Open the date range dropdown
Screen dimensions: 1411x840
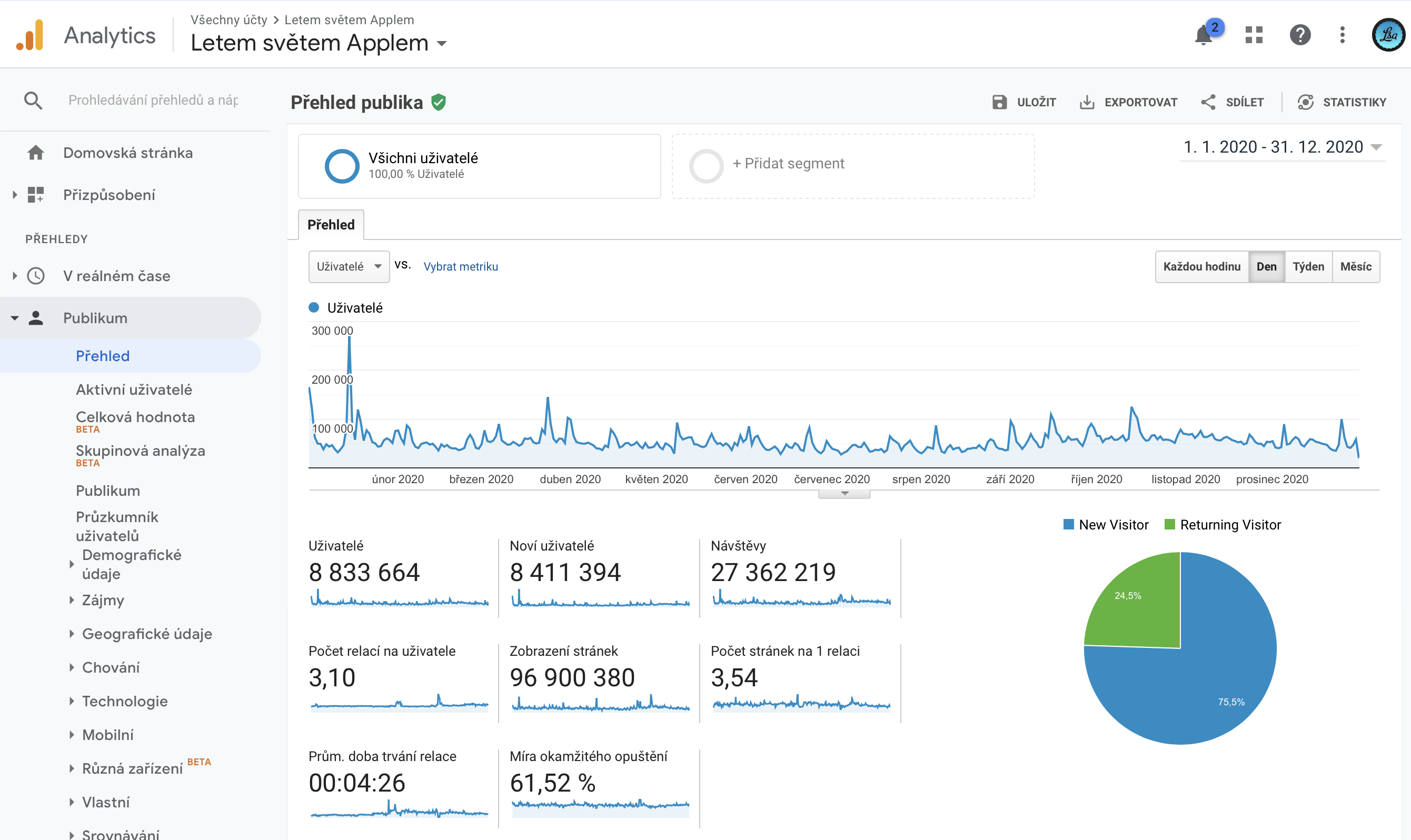(x=1283, y=147)
